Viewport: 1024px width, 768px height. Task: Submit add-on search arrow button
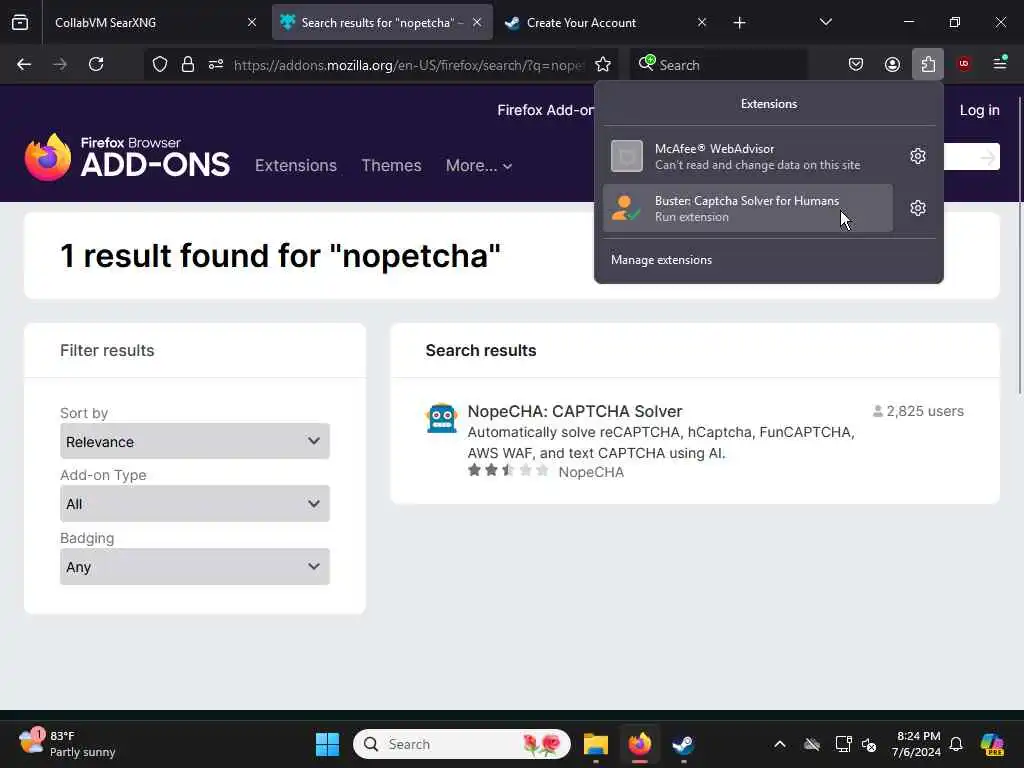point(987,157)
